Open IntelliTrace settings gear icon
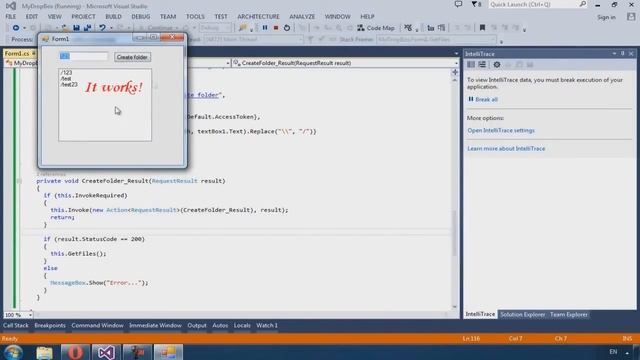Image resolution: width=640 pixels, height=360 pixels. click(x=497, y=64)
